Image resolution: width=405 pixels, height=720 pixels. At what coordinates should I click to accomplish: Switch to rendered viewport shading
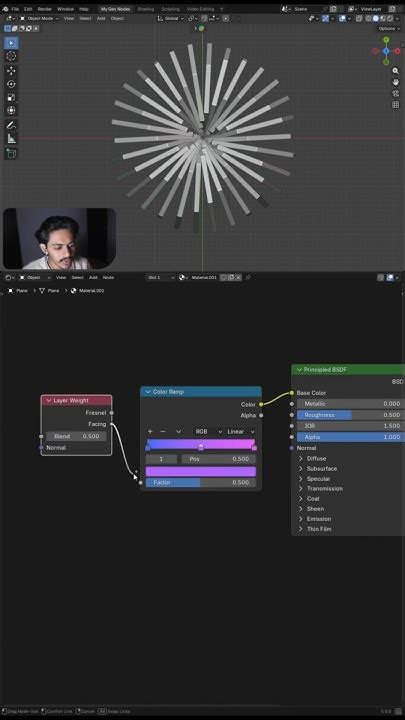[389, 18]
